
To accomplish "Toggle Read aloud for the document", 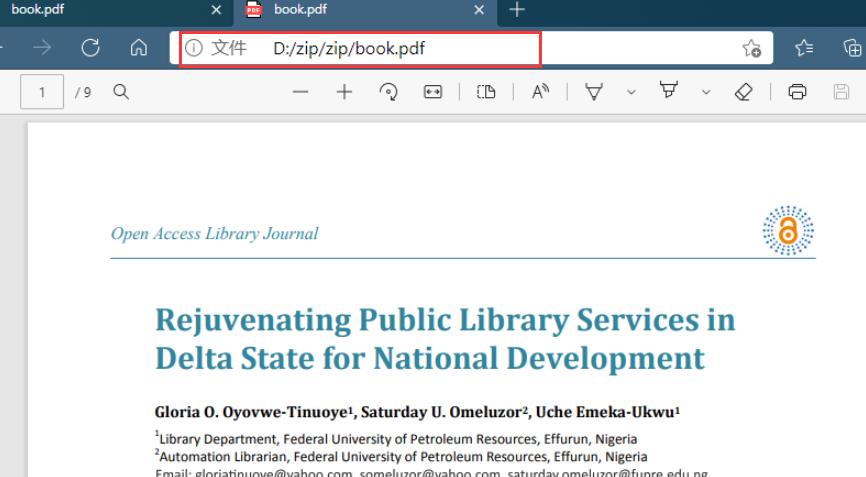I will coord(540,92).
